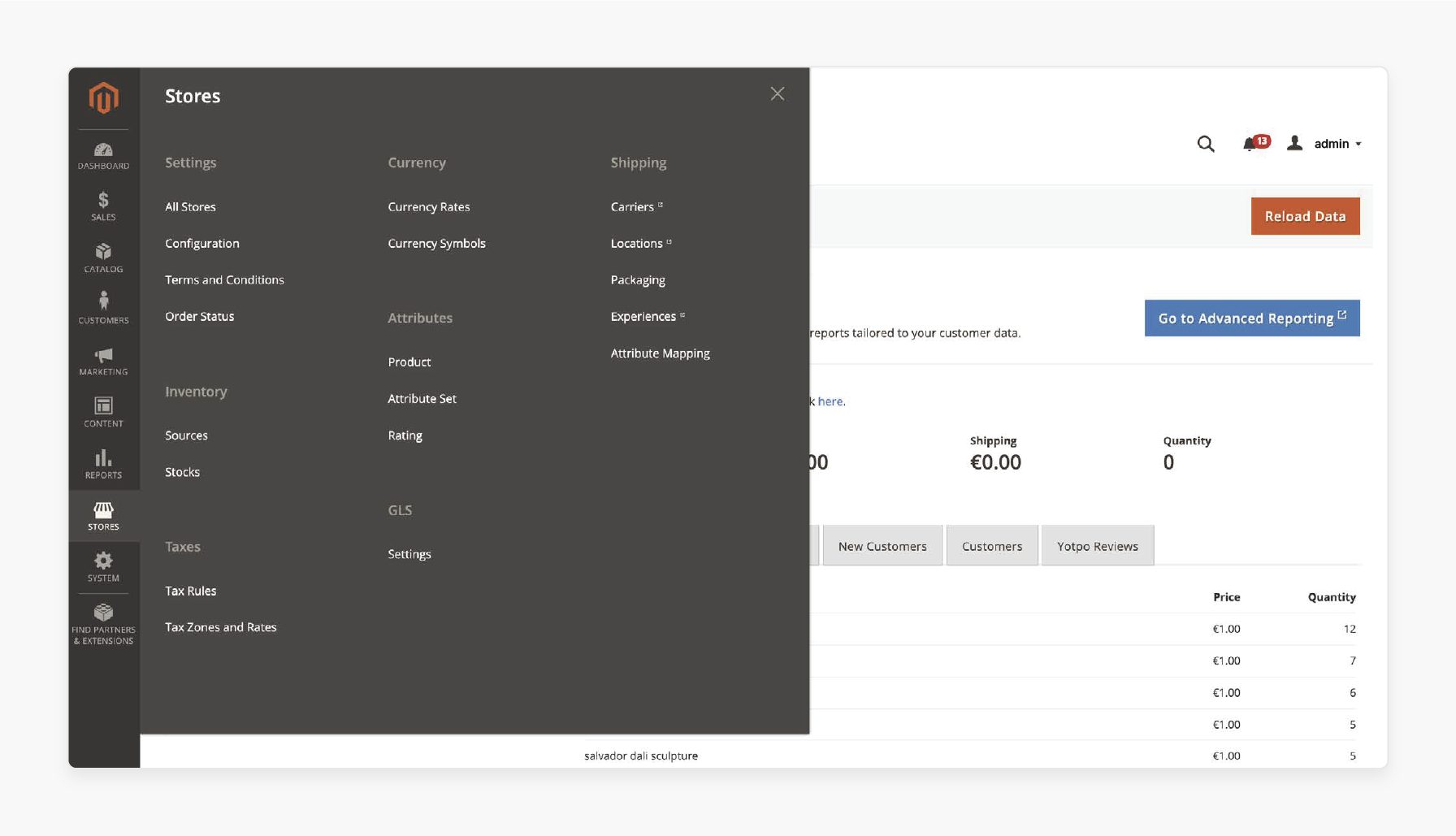This screenshot has height=836, width=1456.
Task: Open shipping Experiences link
Action: [x=648, y=316]
